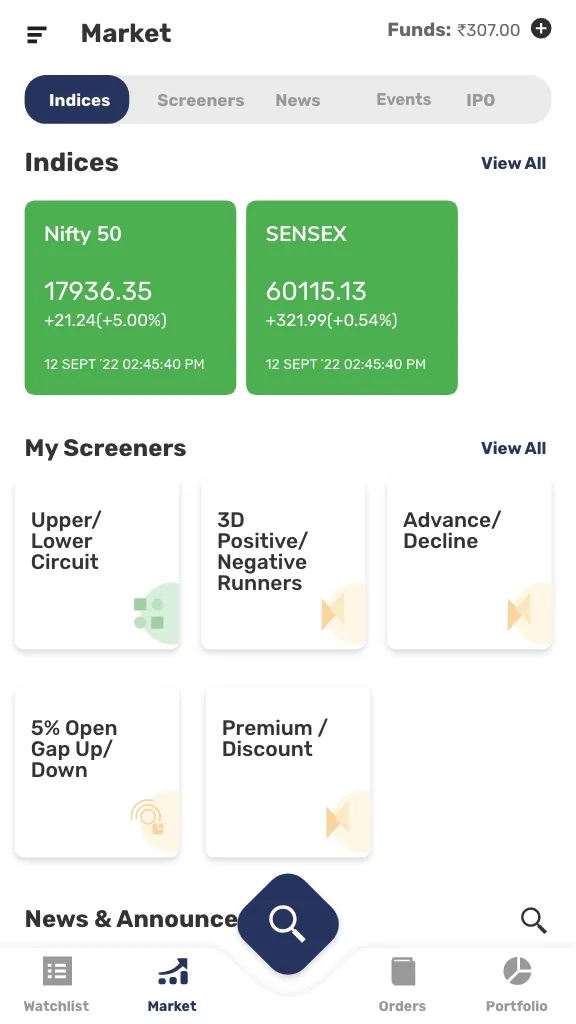Click the search magnifier beside News & Announcements

[x=533, y=920]
